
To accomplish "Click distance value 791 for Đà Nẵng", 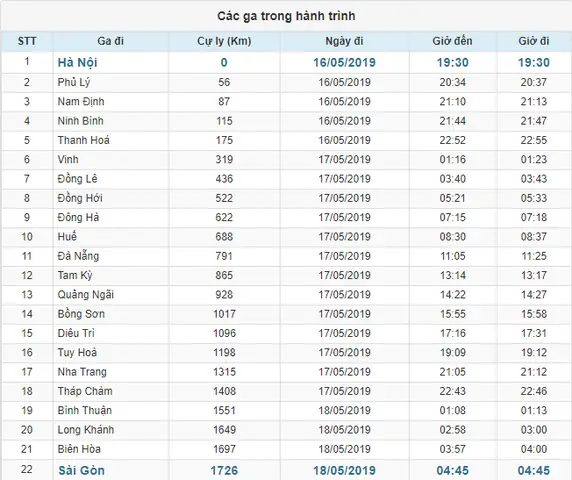I will 224,256.
